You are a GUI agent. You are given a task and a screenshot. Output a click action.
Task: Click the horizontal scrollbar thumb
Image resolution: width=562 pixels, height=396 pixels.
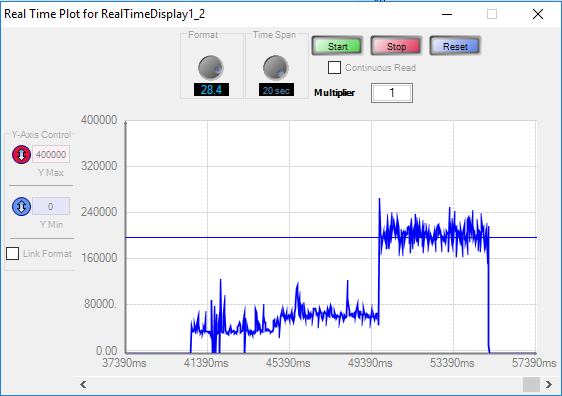[531, 385]
